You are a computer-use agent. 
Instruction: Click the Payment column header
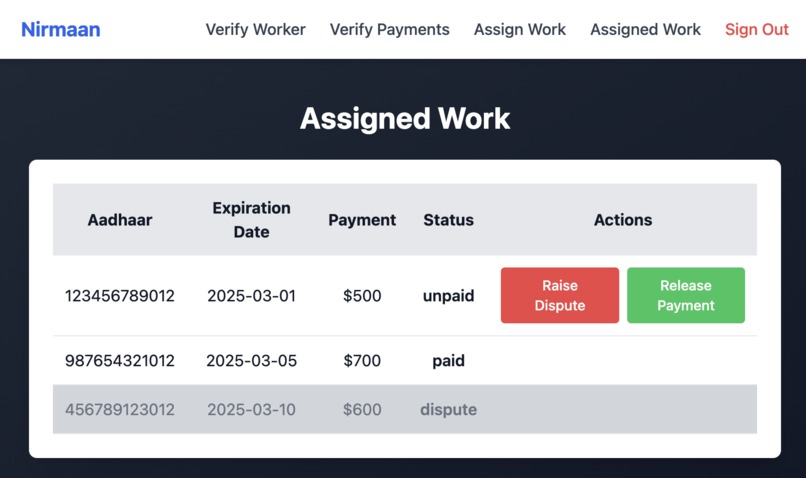(362, 220)
